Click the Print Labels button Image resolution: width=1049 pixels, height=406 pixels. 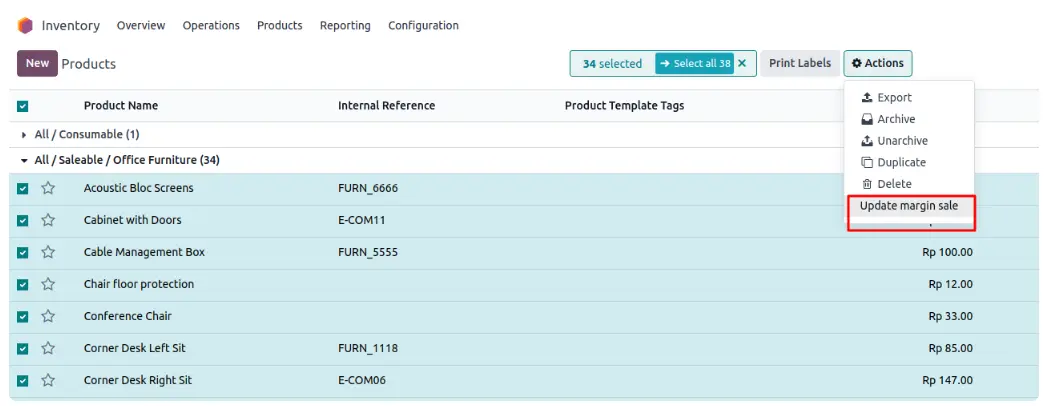[799, 64]
